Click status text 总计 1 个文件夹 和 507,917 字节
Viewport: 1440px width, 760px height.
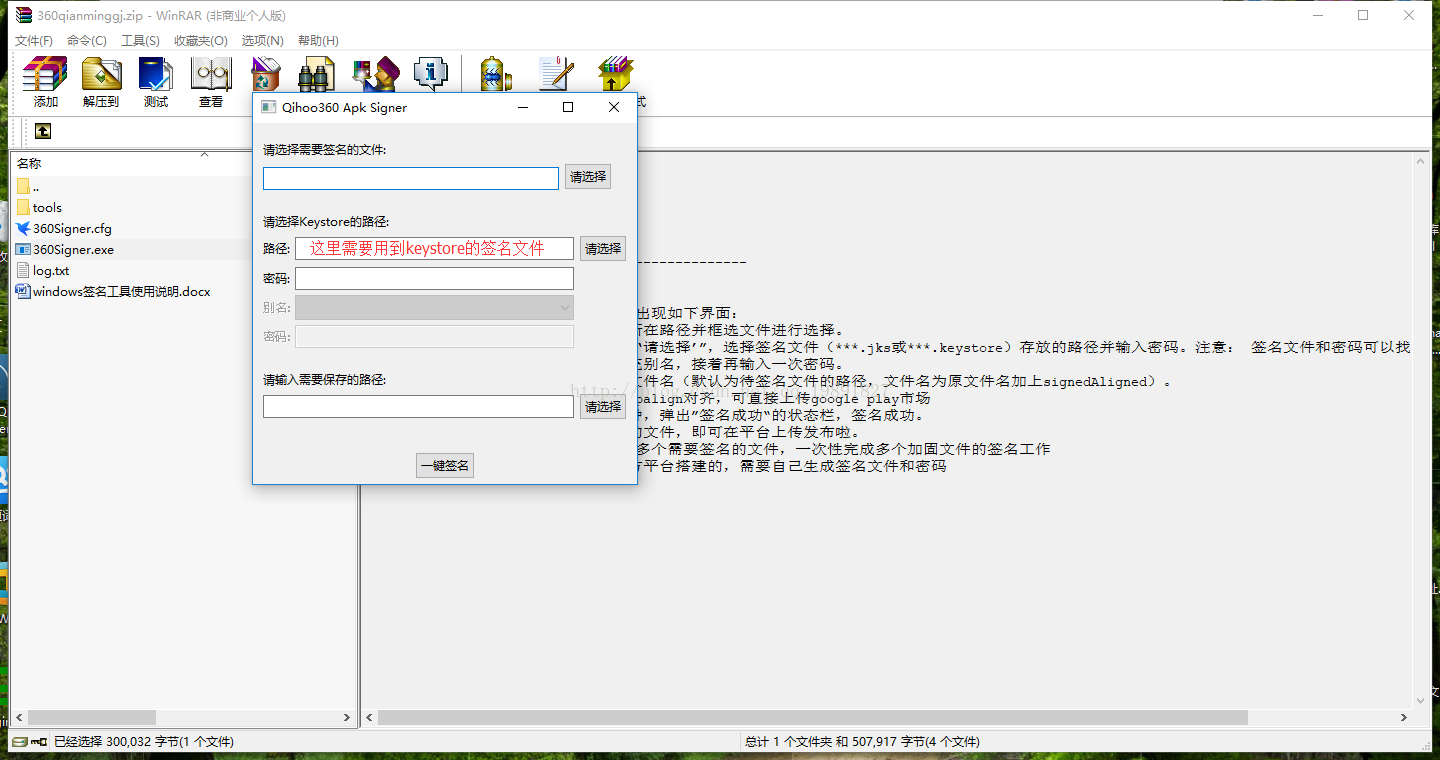coord(863,742)
